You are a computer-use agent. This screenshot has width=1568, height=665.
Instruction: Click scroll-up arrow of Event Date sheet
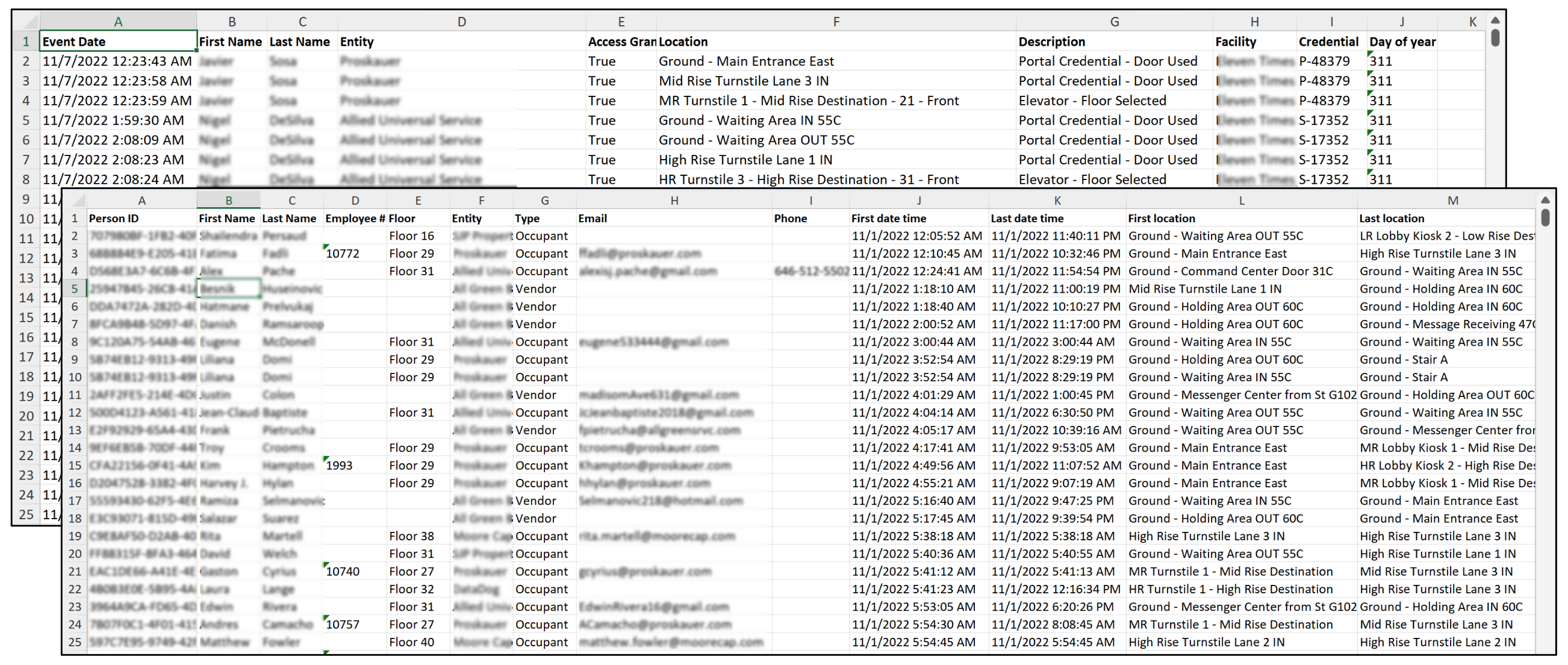[x=1495, y=20]
